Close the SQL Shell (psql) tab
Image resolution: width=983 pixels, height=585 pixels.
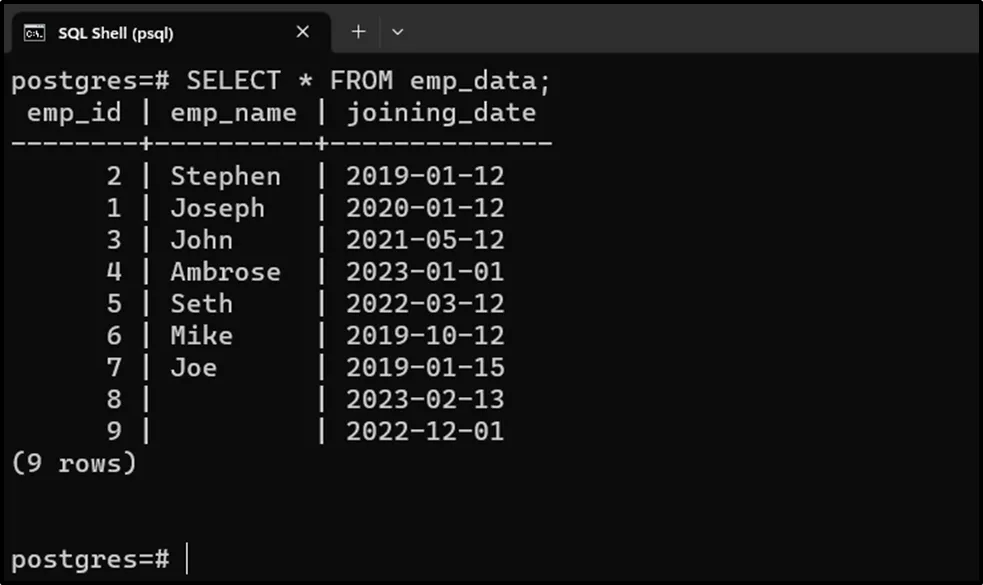[303, 32]
